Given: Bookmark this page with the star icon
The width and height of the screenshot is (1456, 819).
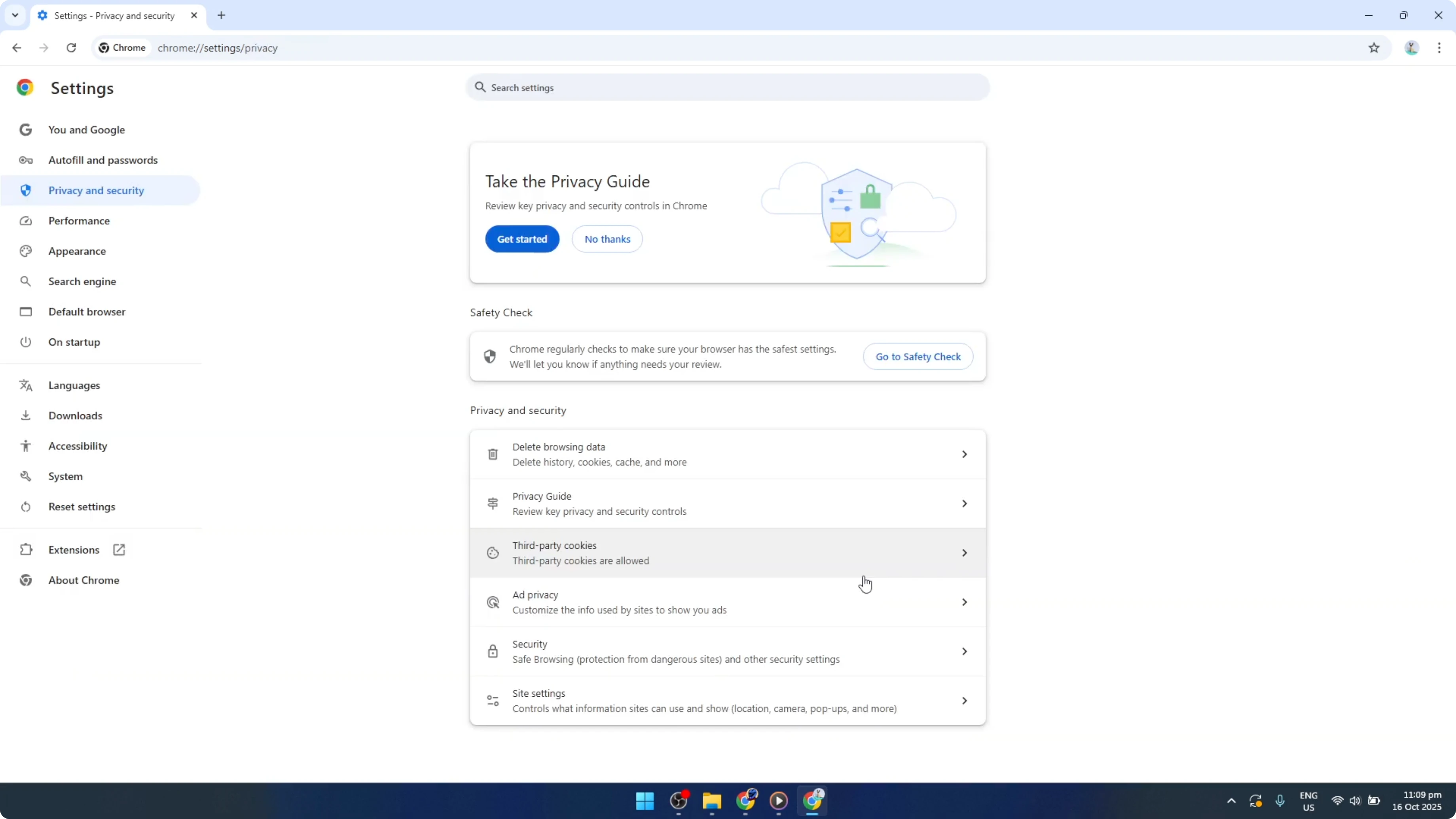Looking at the screenshot, I should click(1374, 48).
